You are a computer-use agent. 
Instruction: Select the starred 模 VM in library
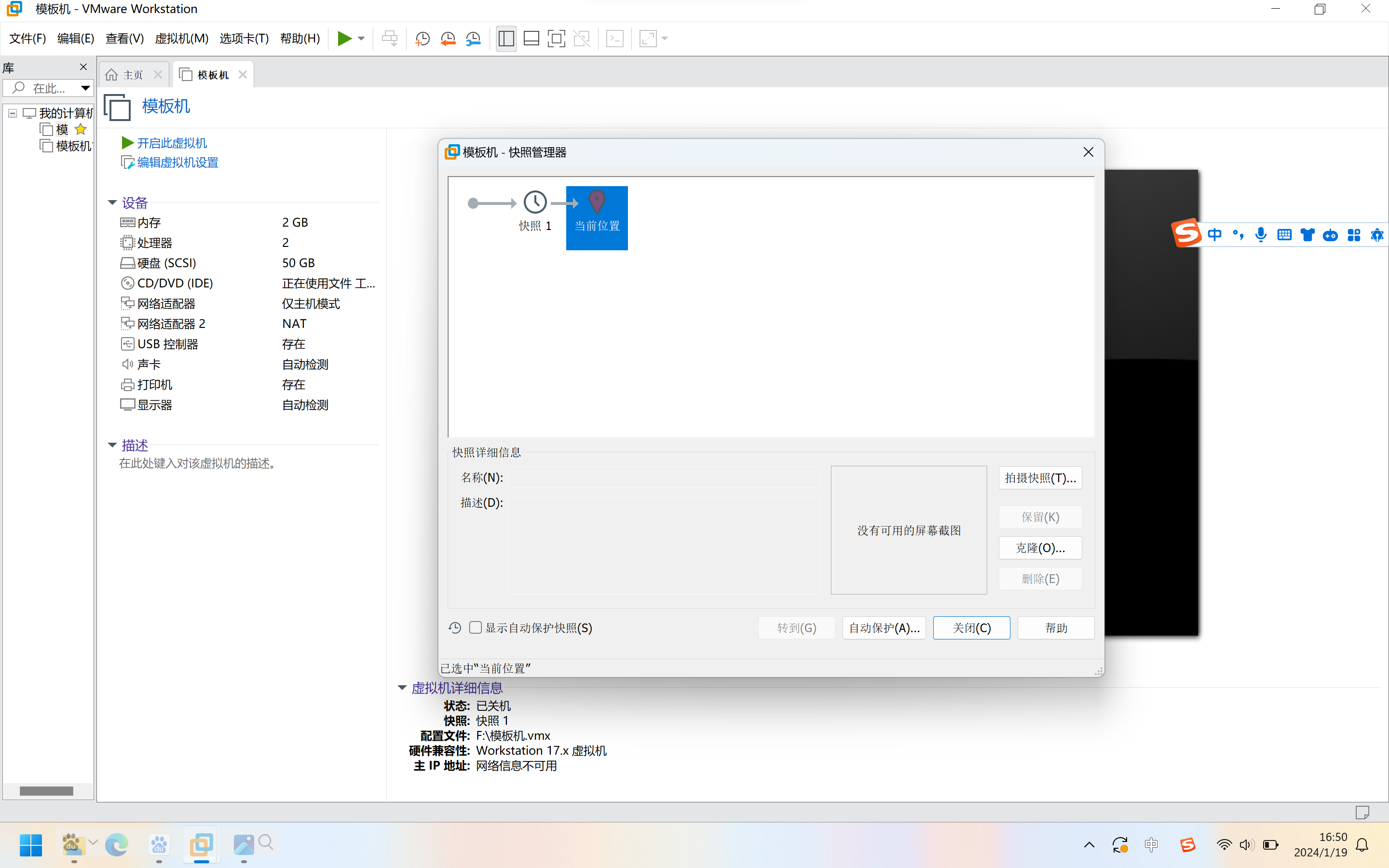click(62, 130)
